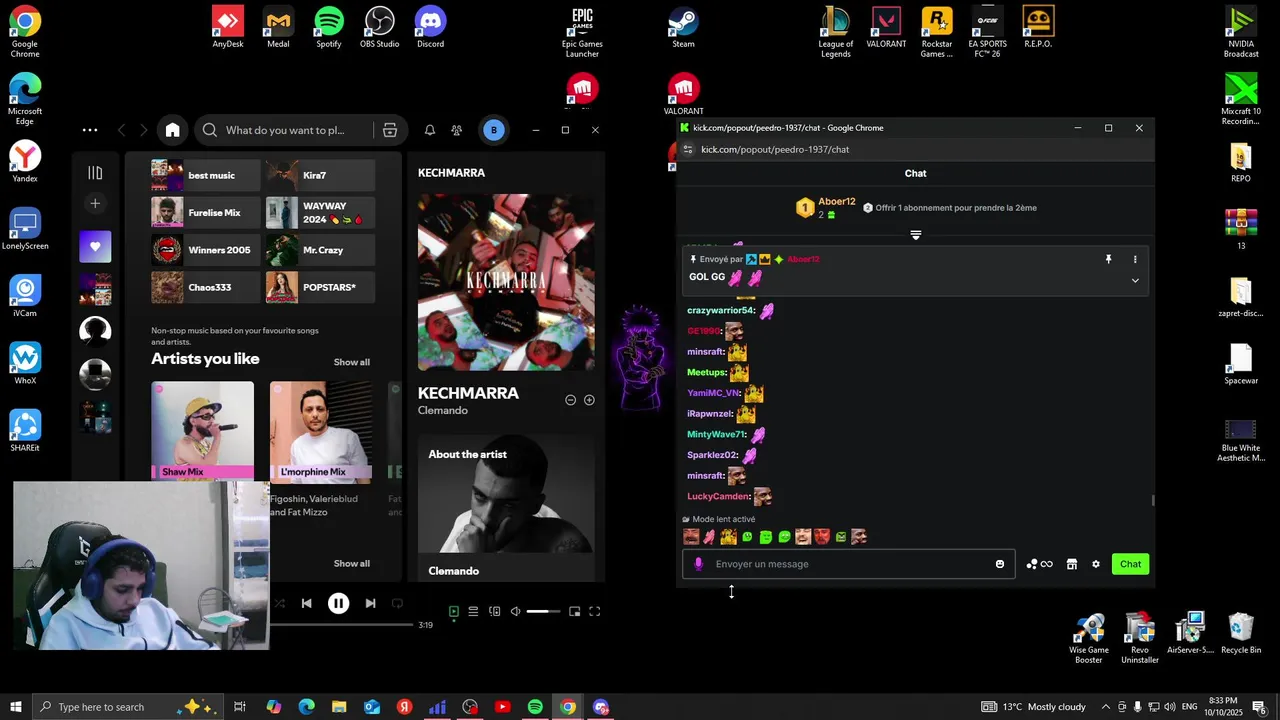The image size is (1280, 720).
Task: Open Kira7 playlist tile
Action: point(320,175)
